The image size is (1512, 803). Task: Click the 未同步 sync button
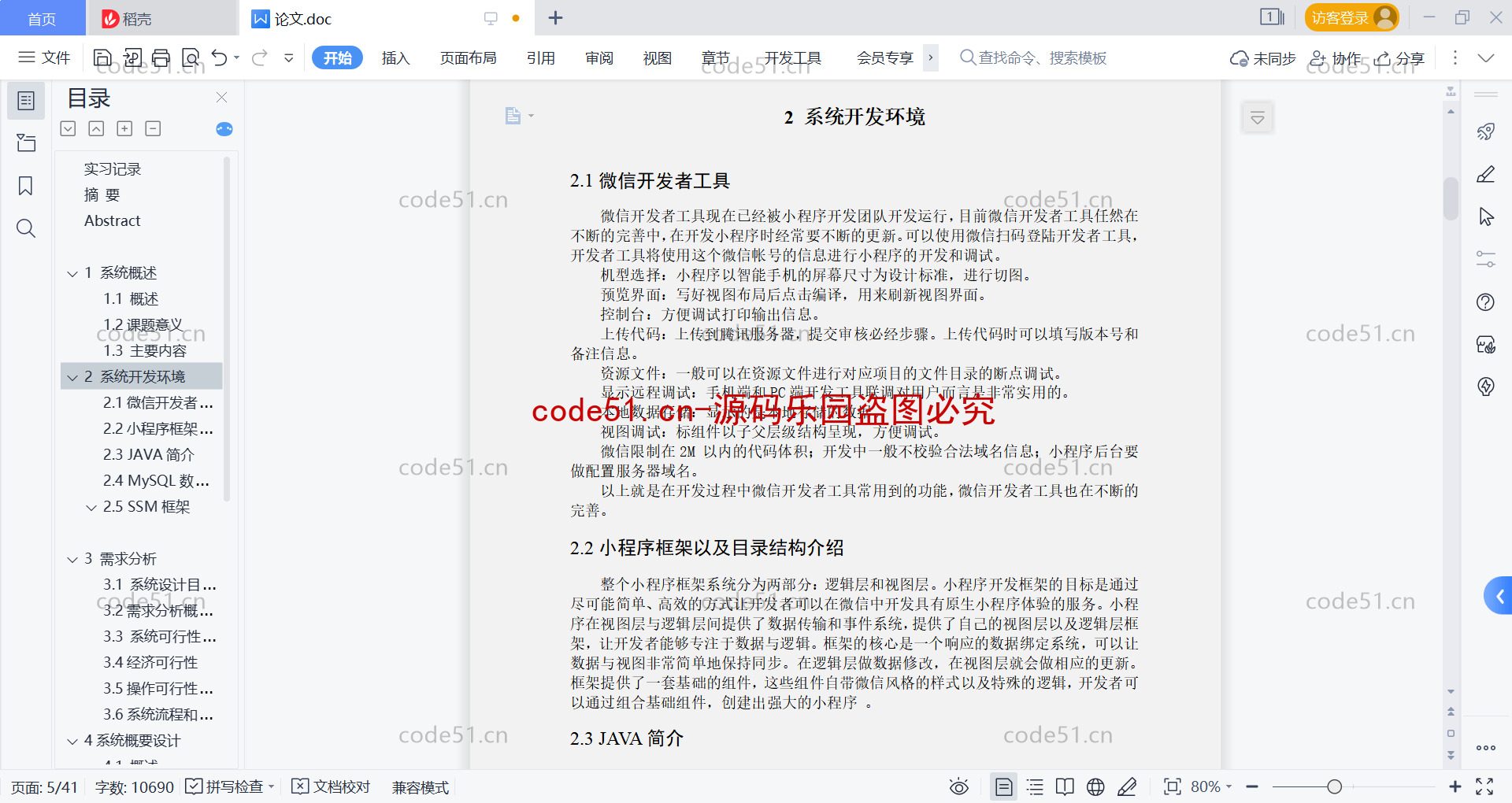(x=1262, y=58)
